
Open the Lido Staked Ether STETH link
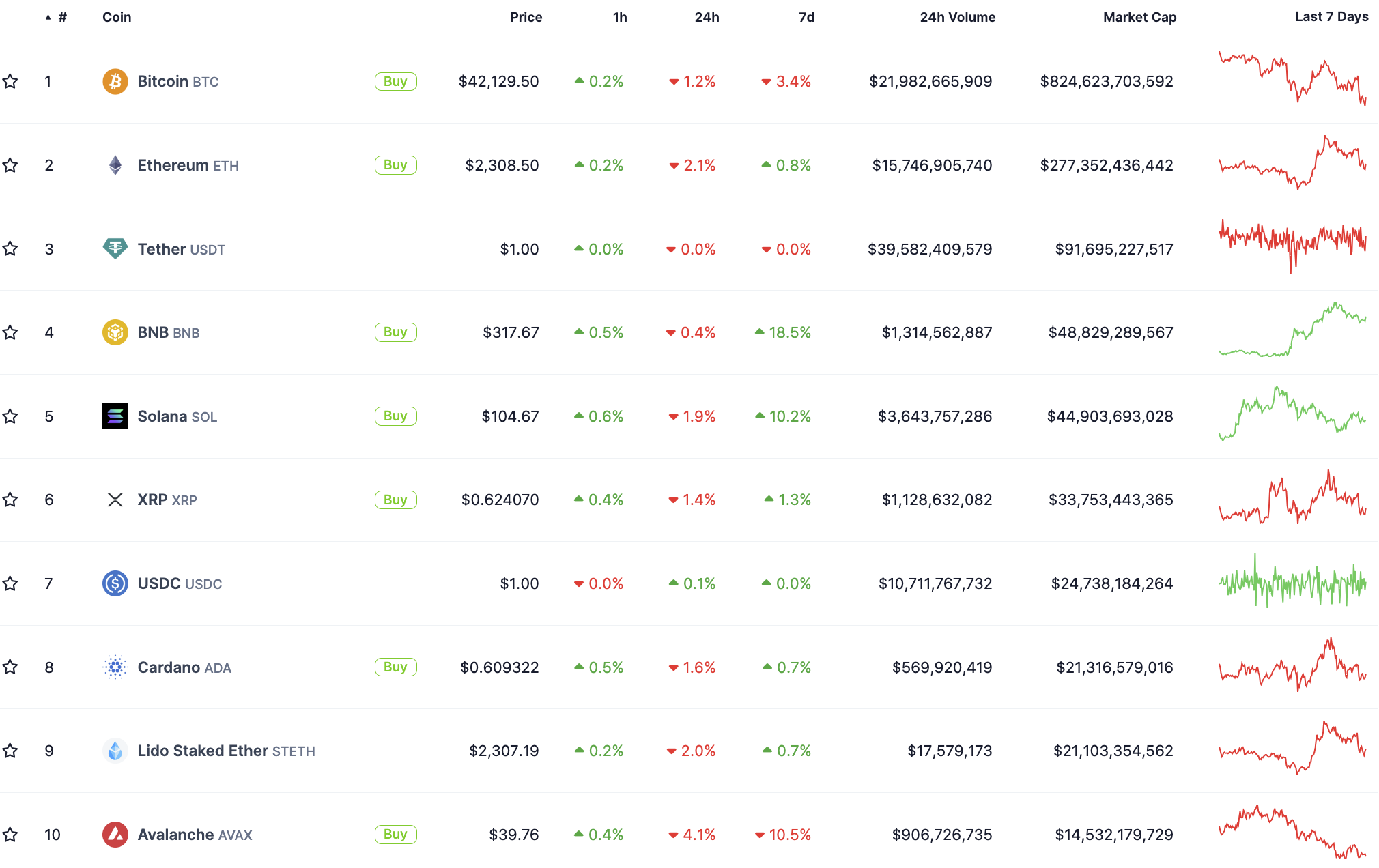(x=227, y=751)
